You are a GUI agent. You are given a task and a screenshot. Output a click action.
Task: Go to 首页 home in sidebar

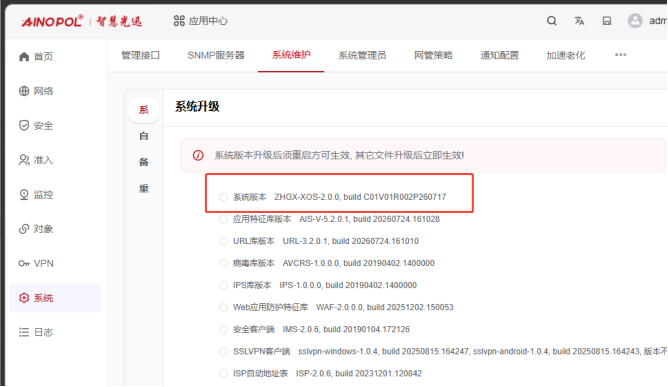pos(36,57)
